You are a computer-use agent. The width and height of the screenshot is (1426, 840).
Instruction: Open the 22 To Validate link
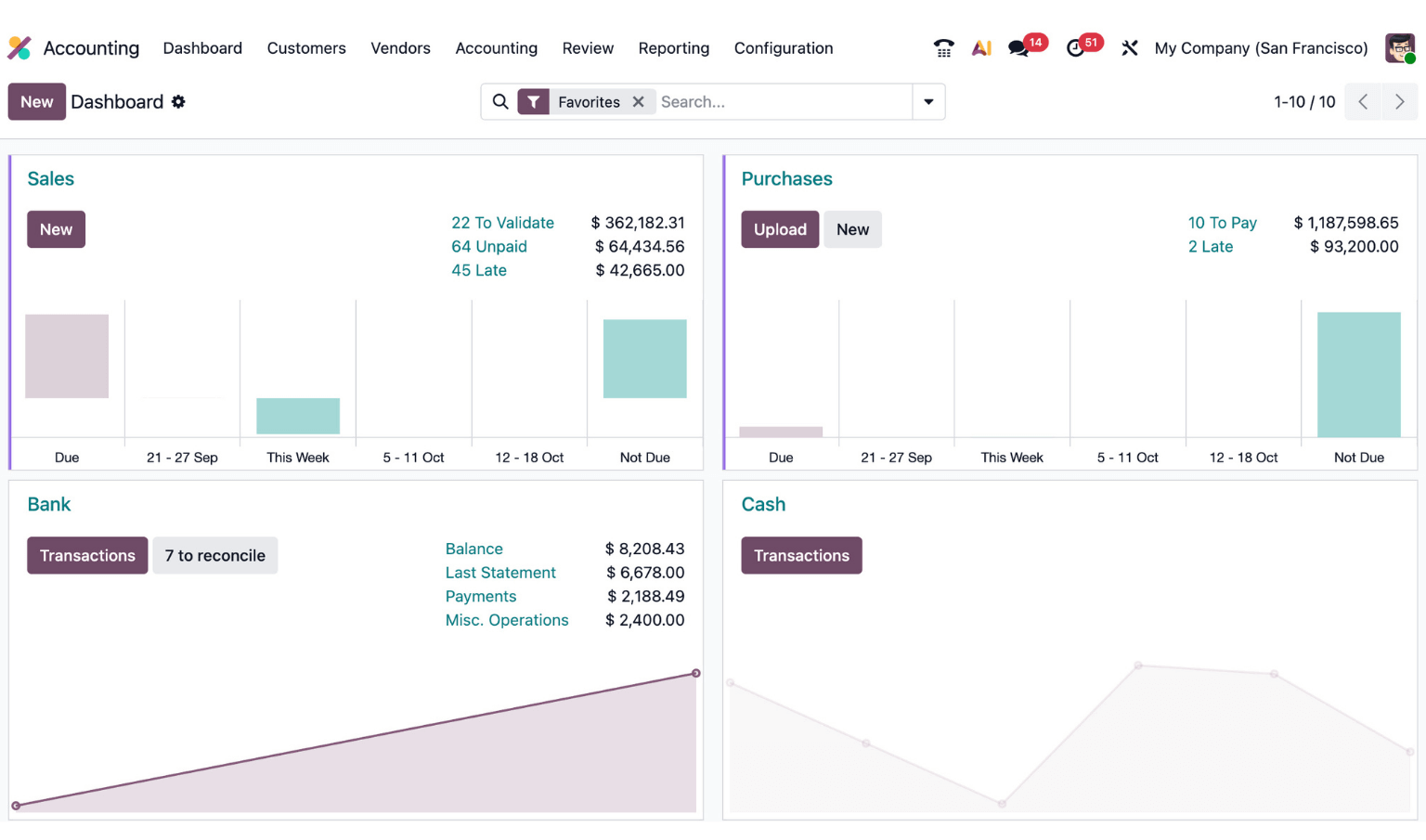pyautogui.click(x=502, y=223)
